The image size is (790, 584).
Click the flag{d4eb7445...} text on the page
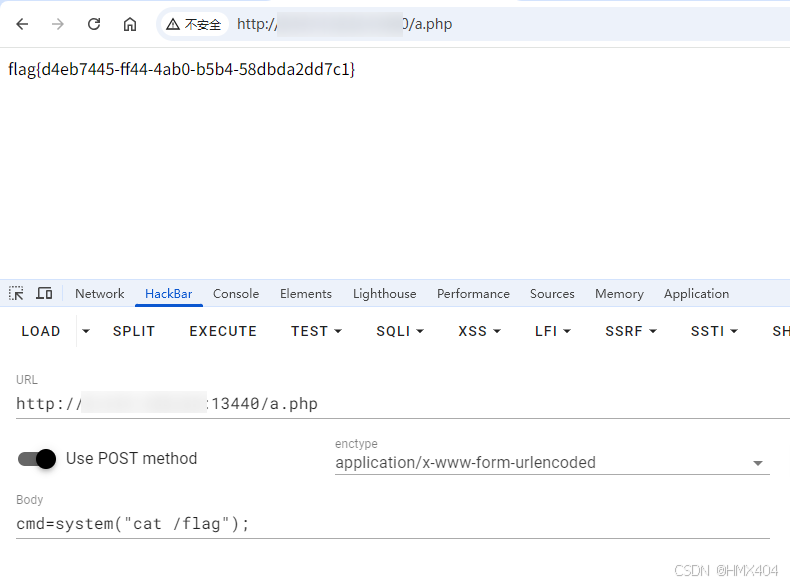click(x=181, y=69)
